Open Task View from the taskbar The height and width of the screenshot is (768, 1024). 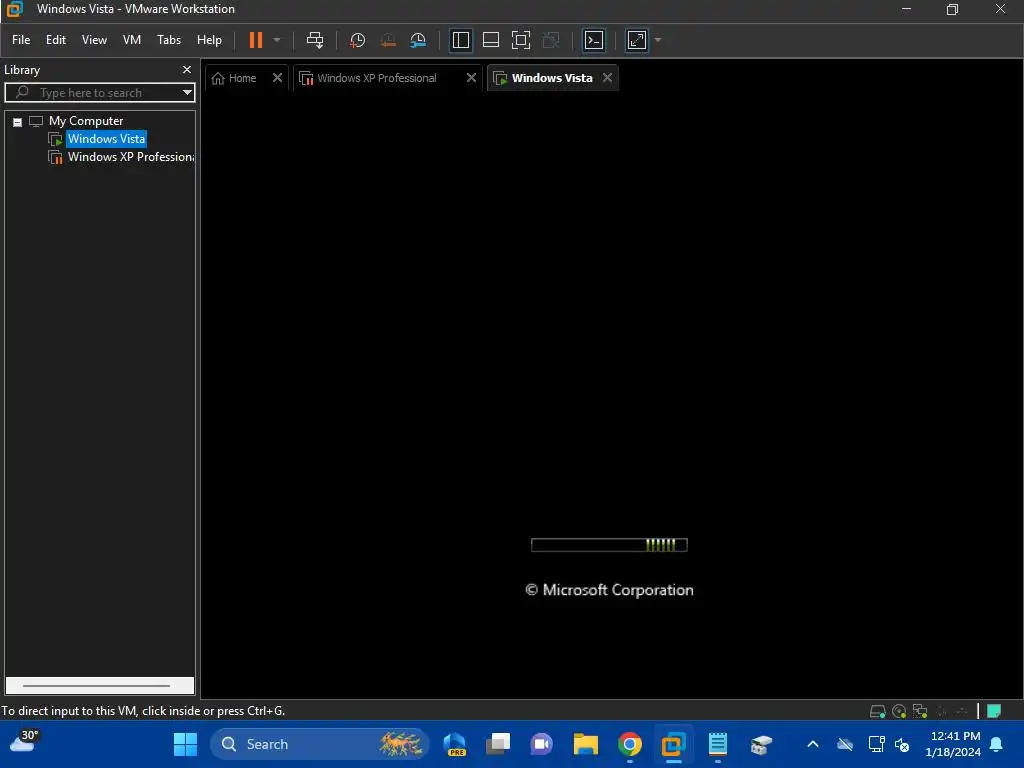[x=498, y=744]
